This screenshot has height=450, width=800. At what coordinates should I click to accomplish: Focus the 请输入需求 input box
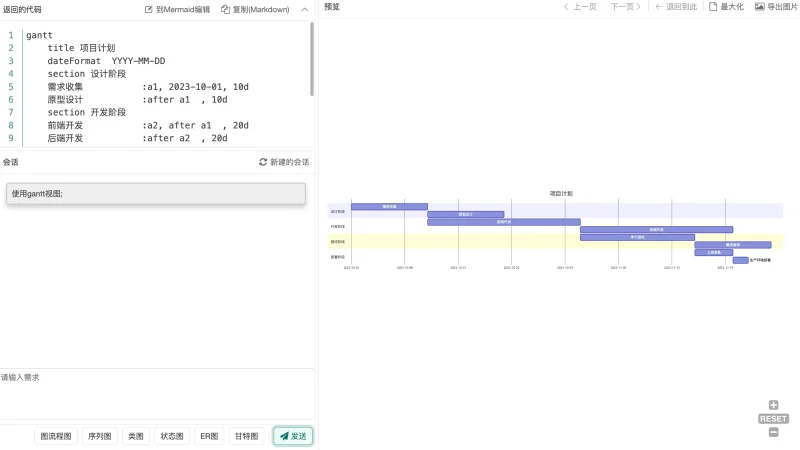click(x=157, y=393)
